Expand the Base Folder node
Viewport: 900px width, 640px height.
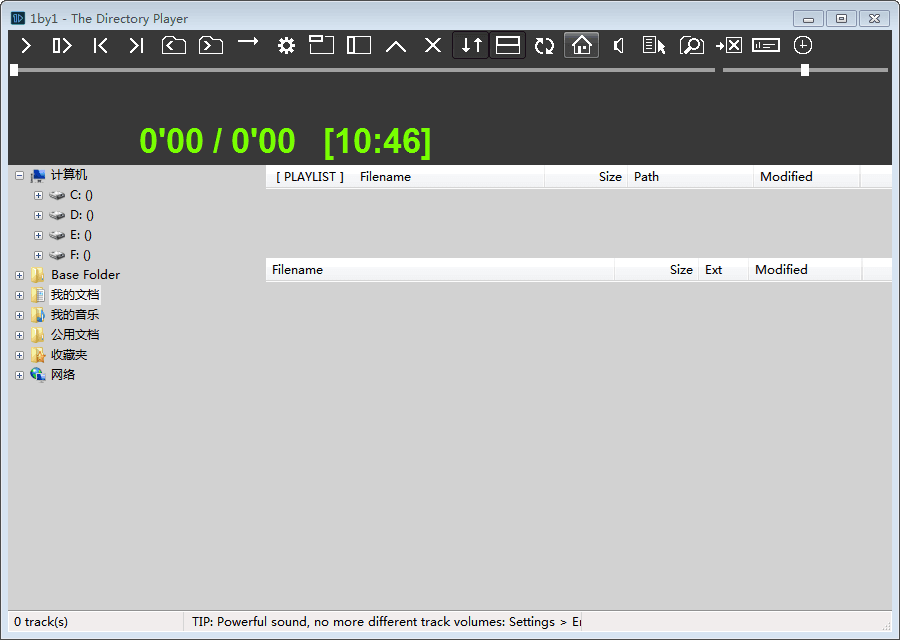tap(20, 276)
